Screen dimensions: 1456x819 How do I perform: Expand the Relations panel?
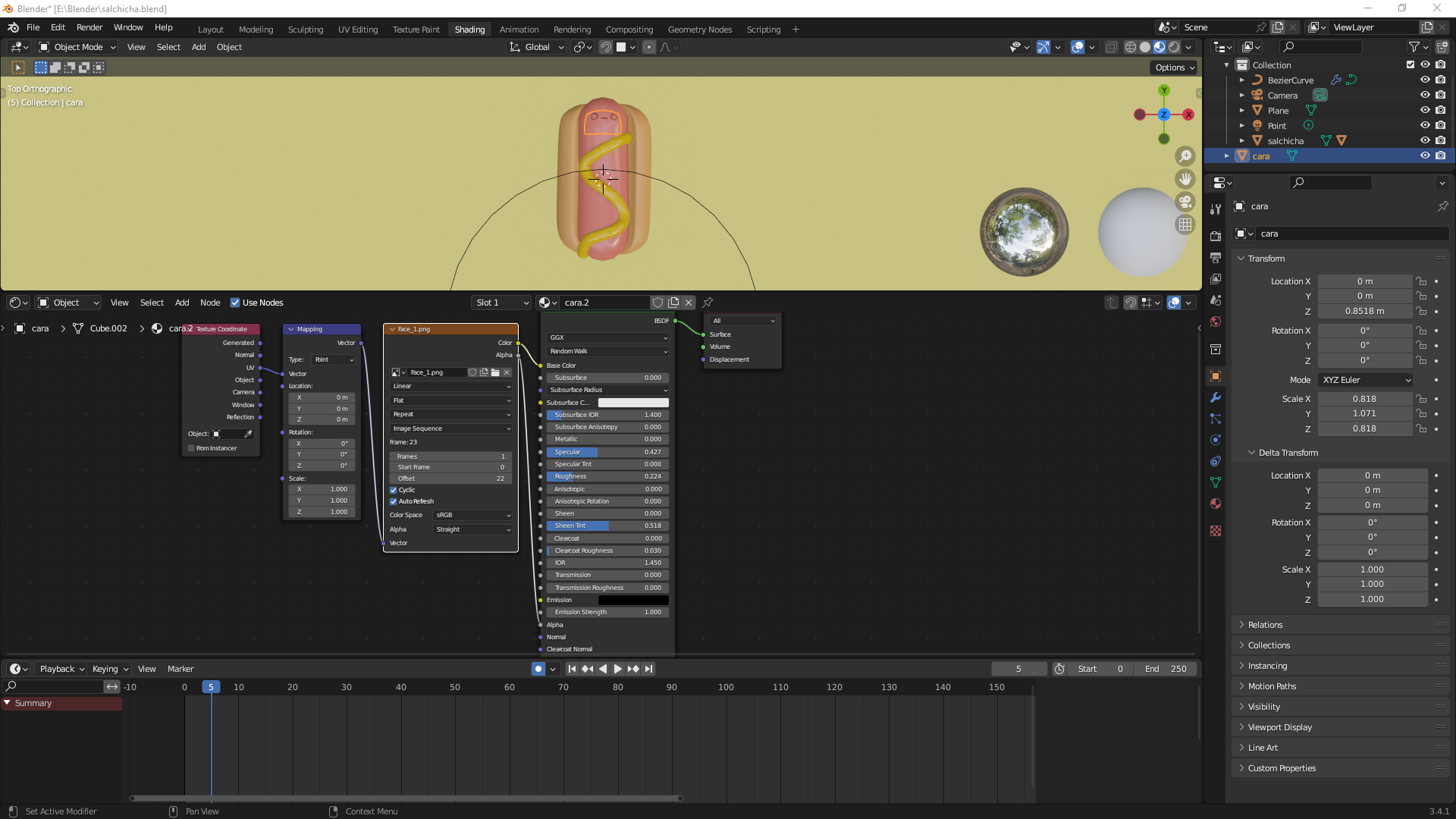click(x=1265, y=625)
